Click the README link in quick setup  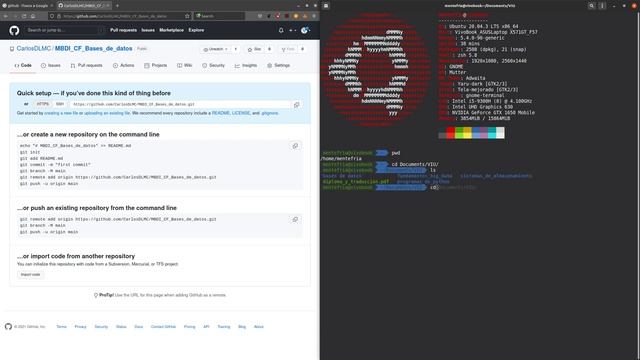(x=220, y=113)
